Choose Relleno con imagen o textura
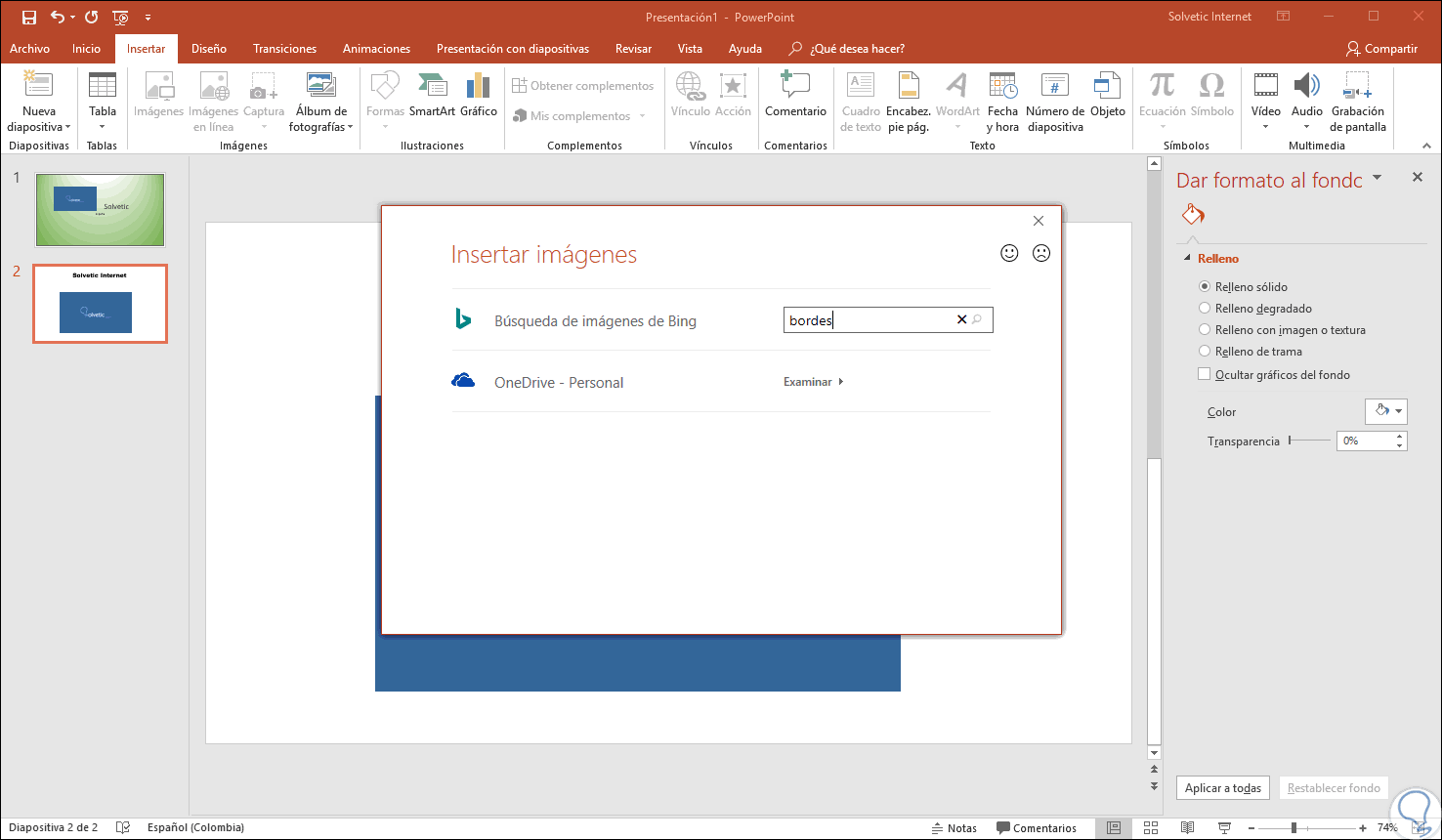Viewport: 1442px width, 840px height. 1282,330
